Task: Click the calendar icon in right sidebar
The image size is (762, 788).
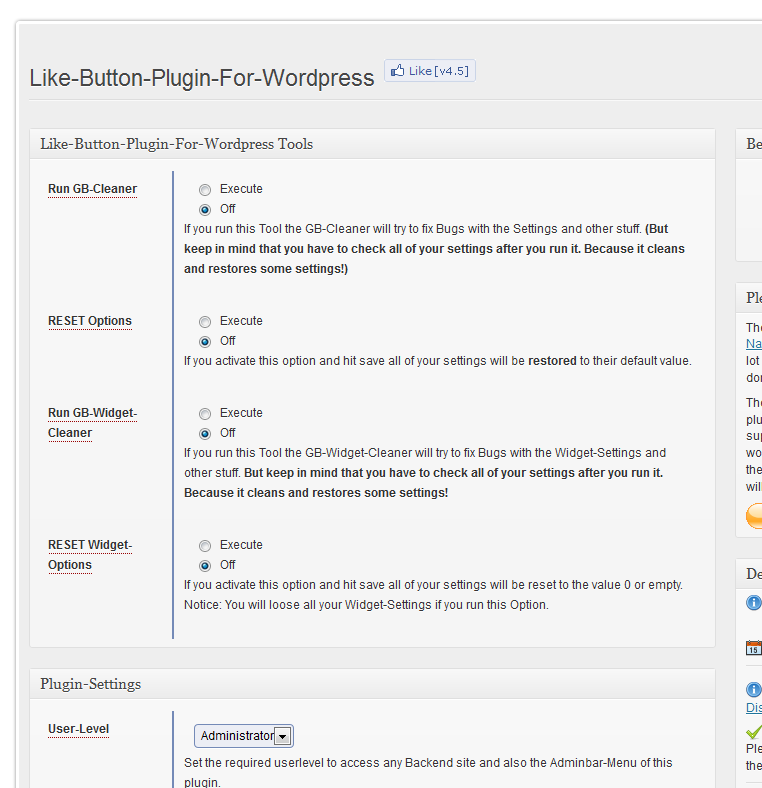Action: tap(754, 647)
